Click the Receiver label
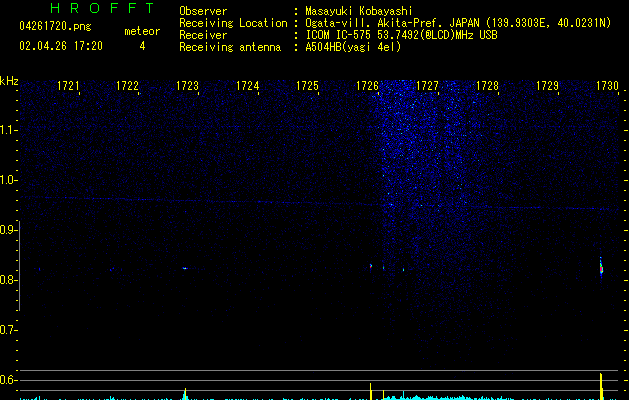This screenshot has width=629, height=400. coord(203,35)
